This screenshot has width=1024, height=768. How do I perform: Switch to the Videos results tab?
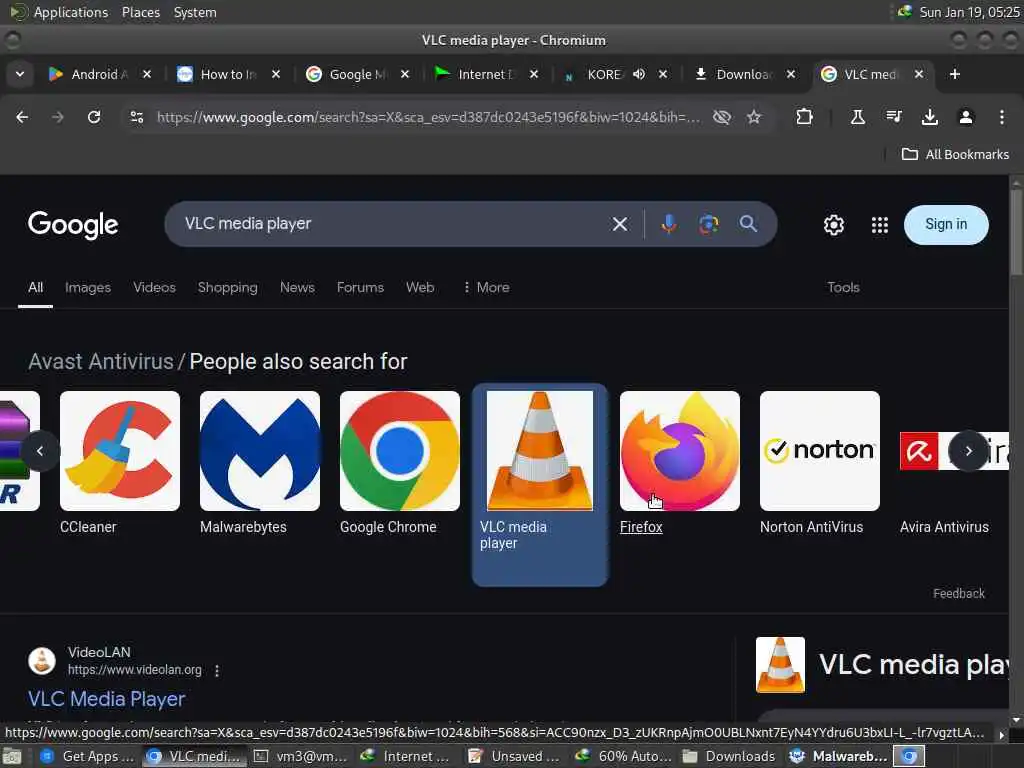[x=154, y=287]
